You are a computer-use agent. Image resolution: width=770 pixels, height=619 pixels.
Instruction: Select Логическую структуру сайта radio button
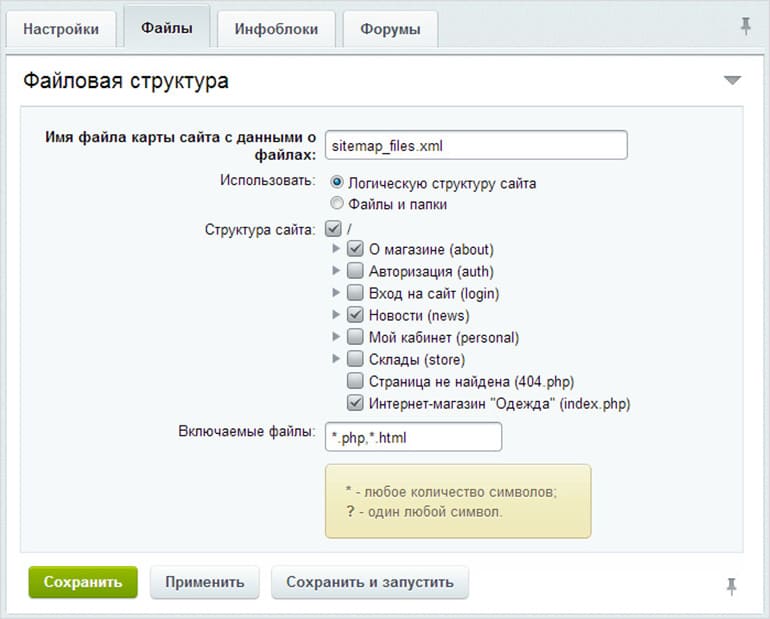coord(337,183)
